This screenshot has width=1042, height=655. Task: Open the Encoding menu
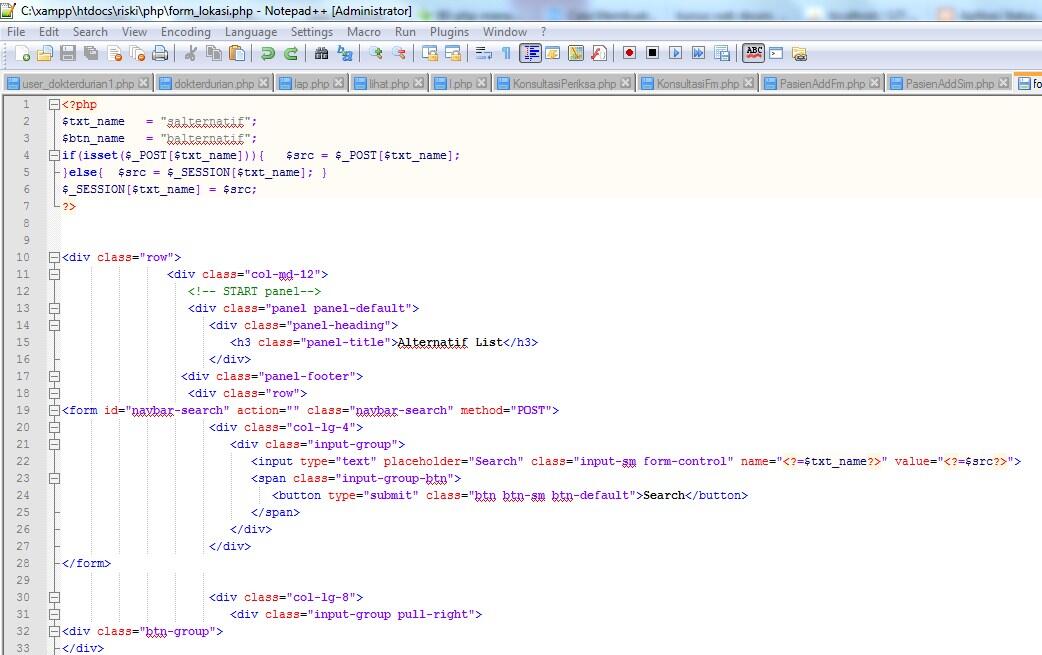(185, 32)
